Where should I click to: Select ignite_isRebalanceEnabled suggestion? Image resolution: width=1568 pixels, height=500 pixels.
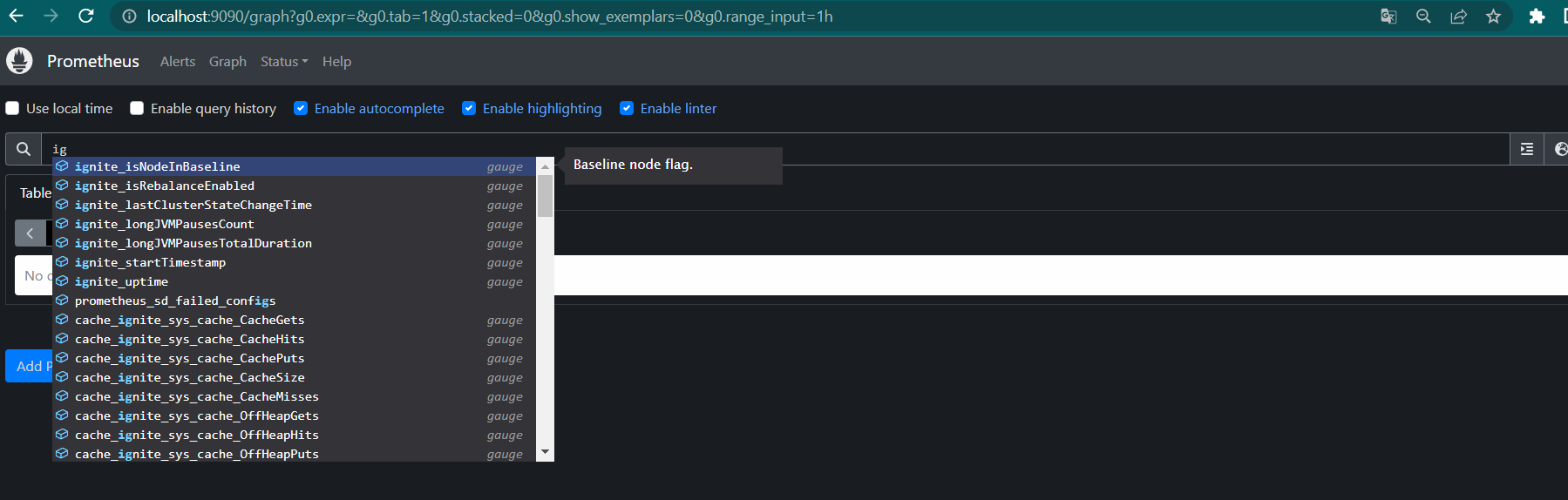[295, 186]
